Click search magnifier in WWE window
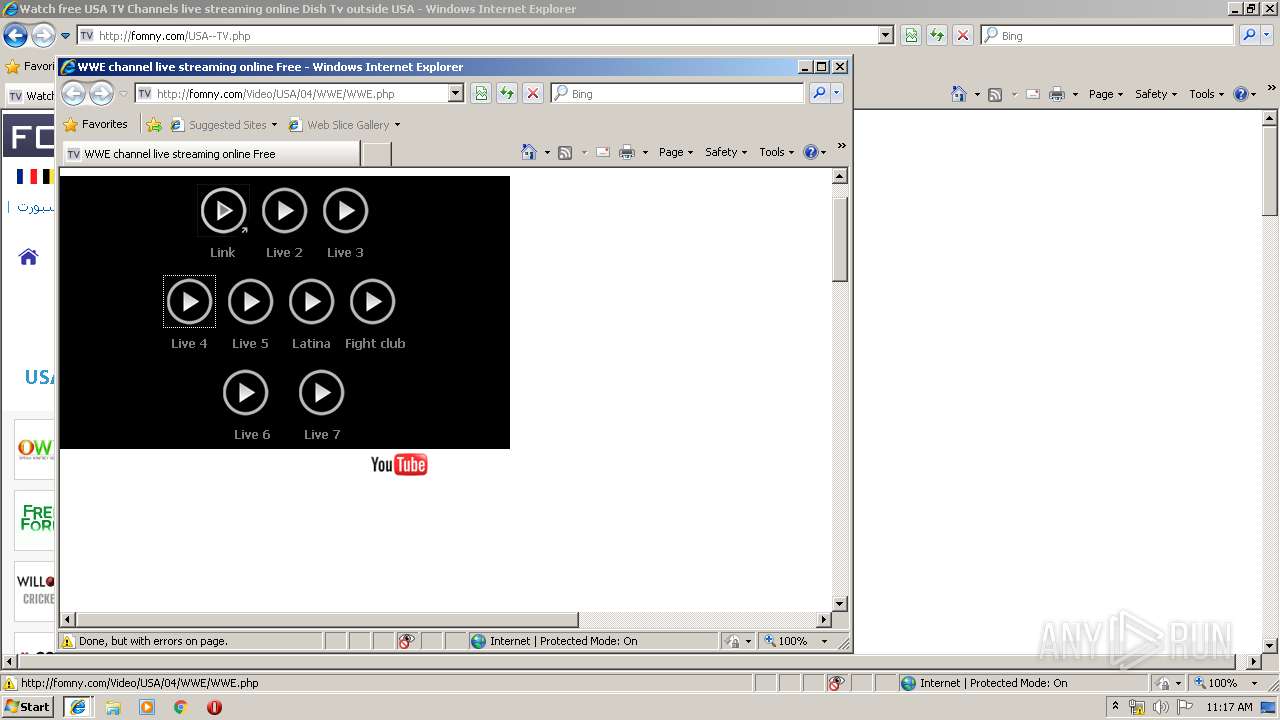Viewport: 1280px width, 720px height. click(x=819, y=93)
